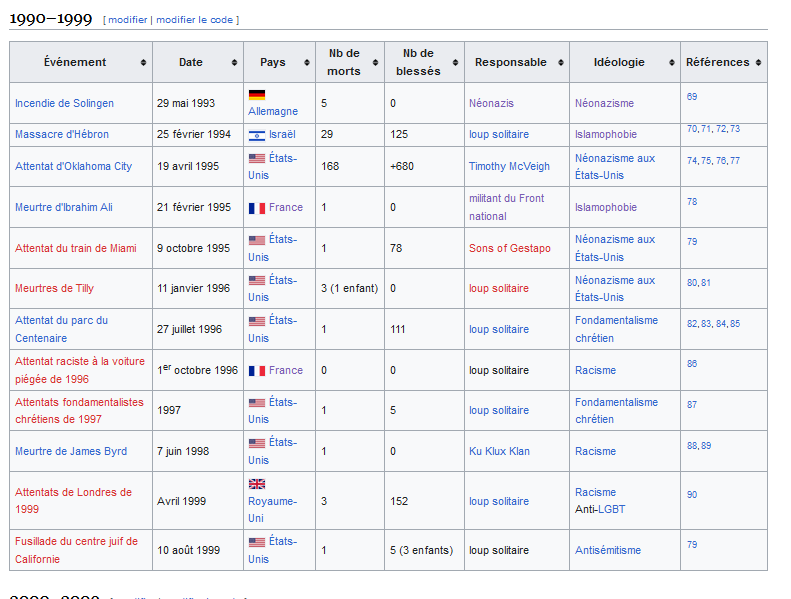This screenshot has width=791, height=599.
Task: Click the 'modifier' section edit link
Action: (127, 20)
